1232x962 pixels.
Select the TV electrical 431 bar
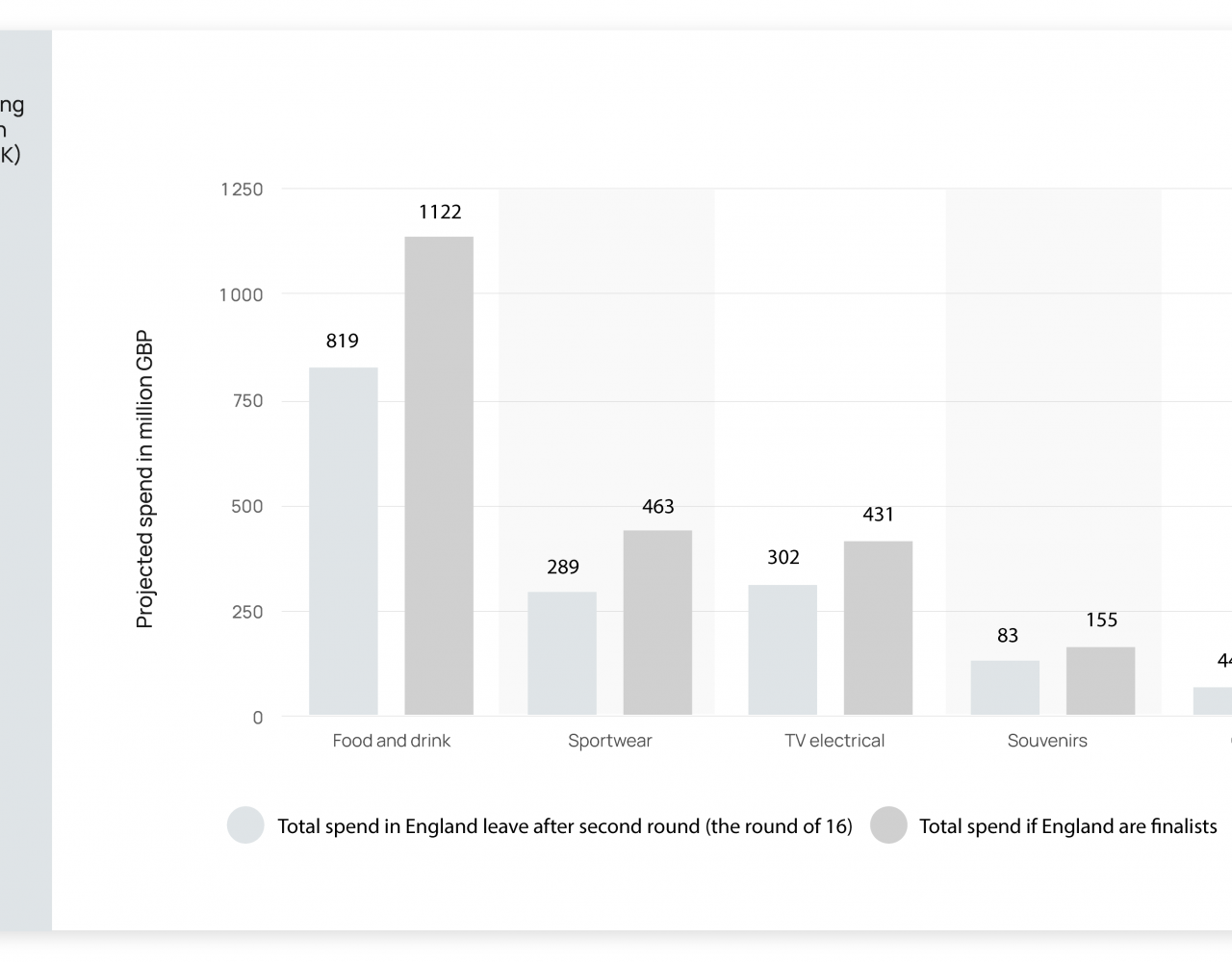(x=878, y=628)
